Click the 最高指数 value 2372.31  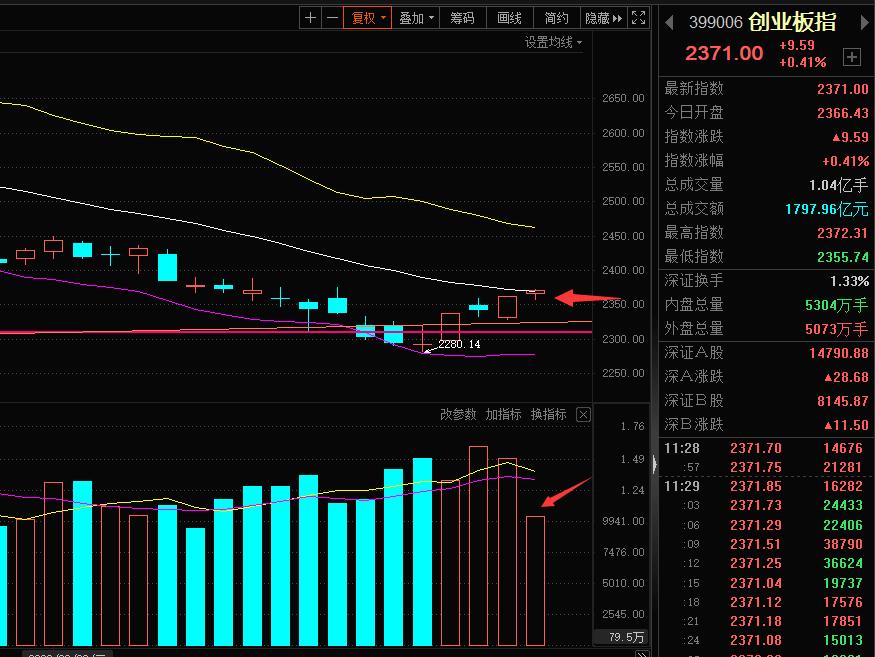[843, 233]
